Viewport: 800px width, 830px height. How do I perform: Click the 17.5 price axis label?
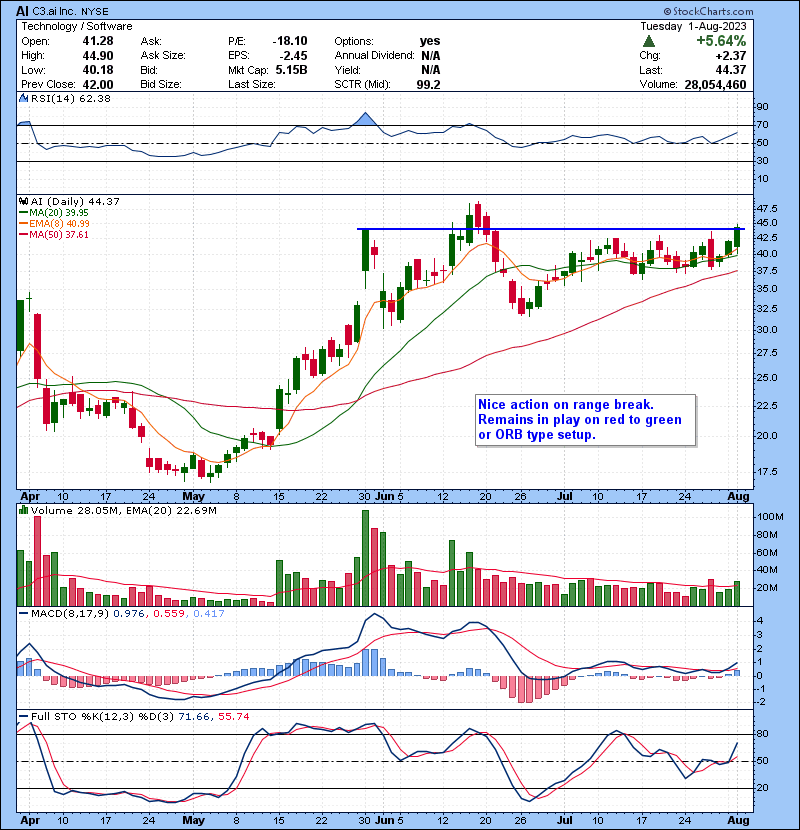pos(768,472)
